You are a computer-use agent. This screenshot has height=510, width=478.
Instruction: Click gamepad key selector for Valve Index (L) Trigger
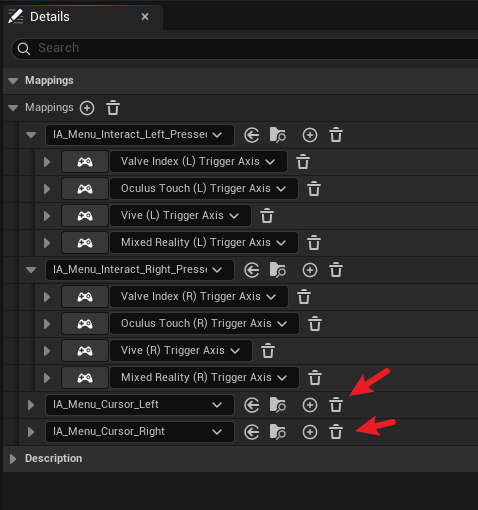[85, 162]
